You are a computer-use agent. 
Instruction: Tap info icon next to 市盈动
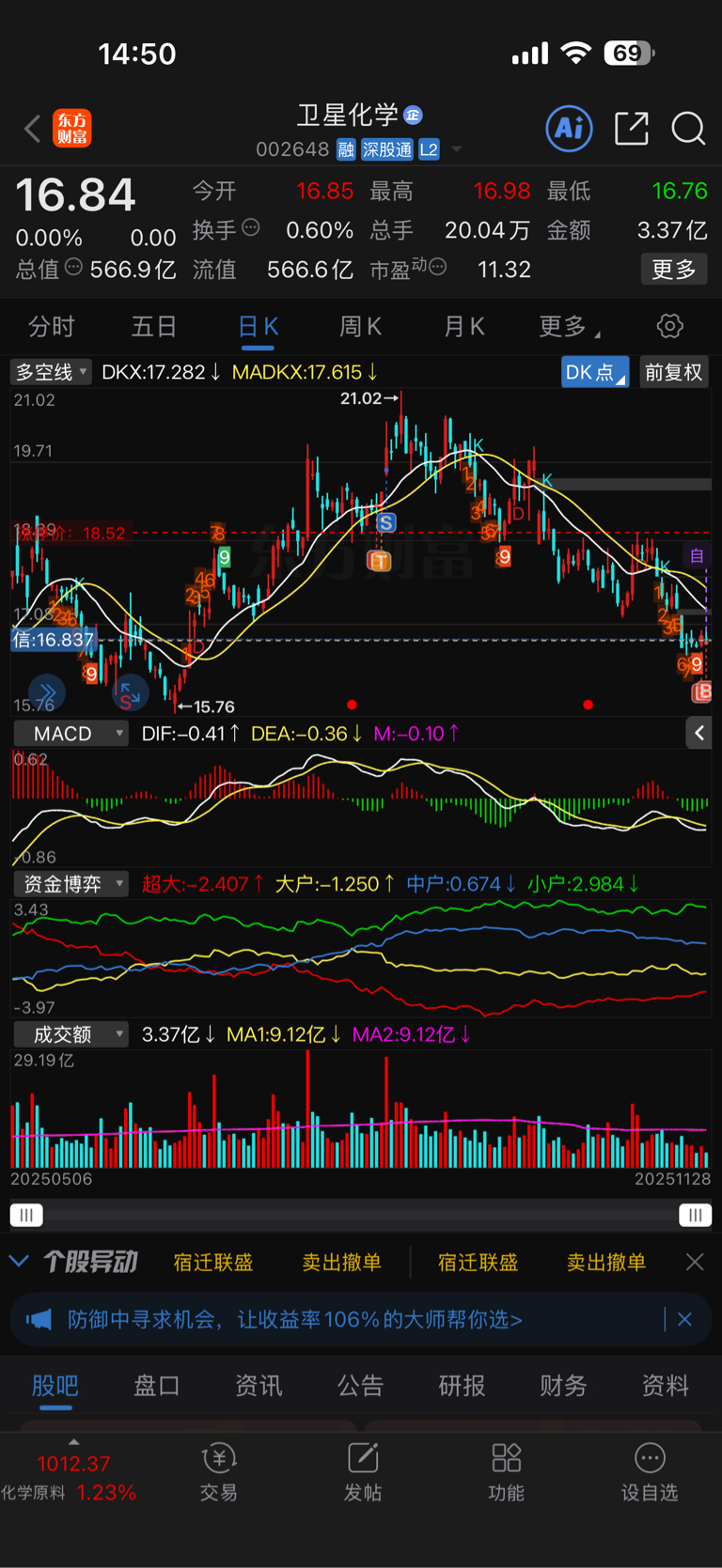437,267
